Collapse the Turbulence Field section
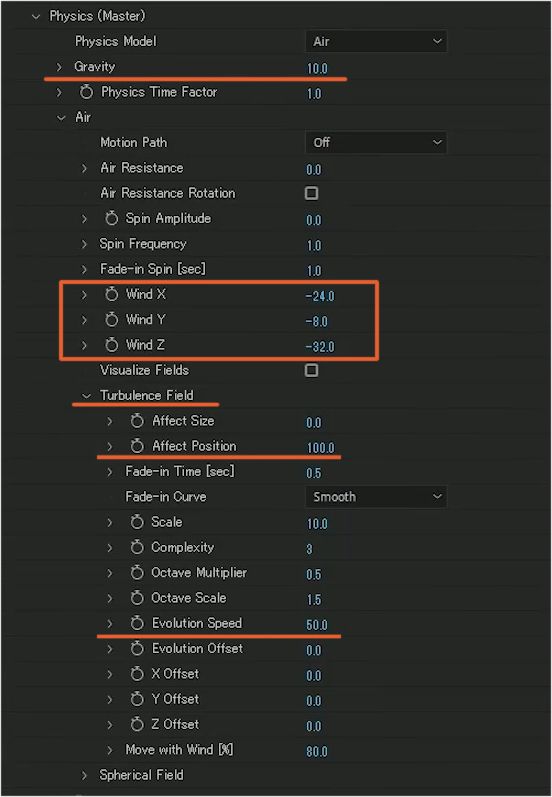552x797 pixels. pos(86,396)
